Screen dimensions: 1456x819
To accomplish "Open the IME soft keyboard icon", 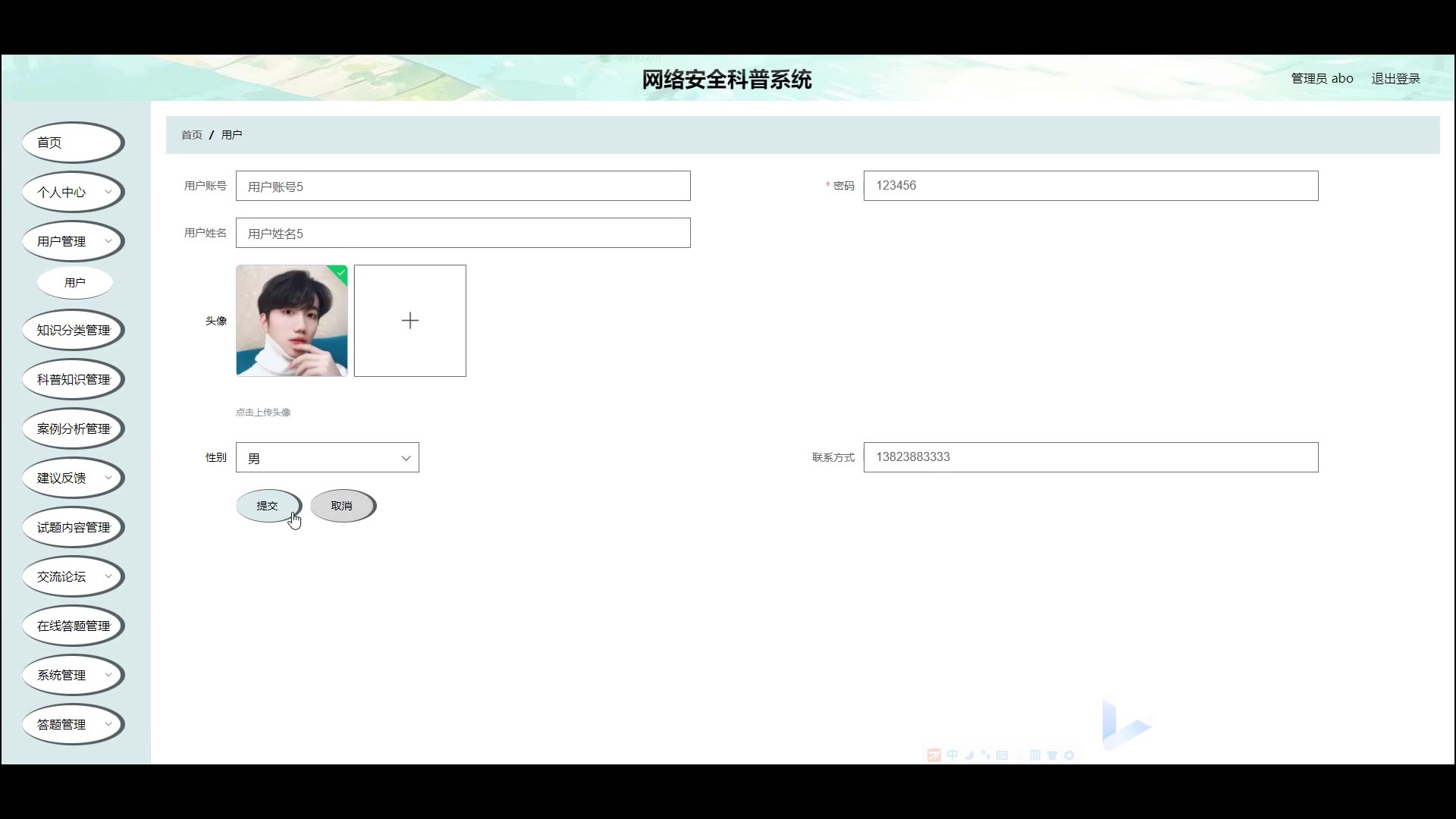I will (x=1002, y=755).
